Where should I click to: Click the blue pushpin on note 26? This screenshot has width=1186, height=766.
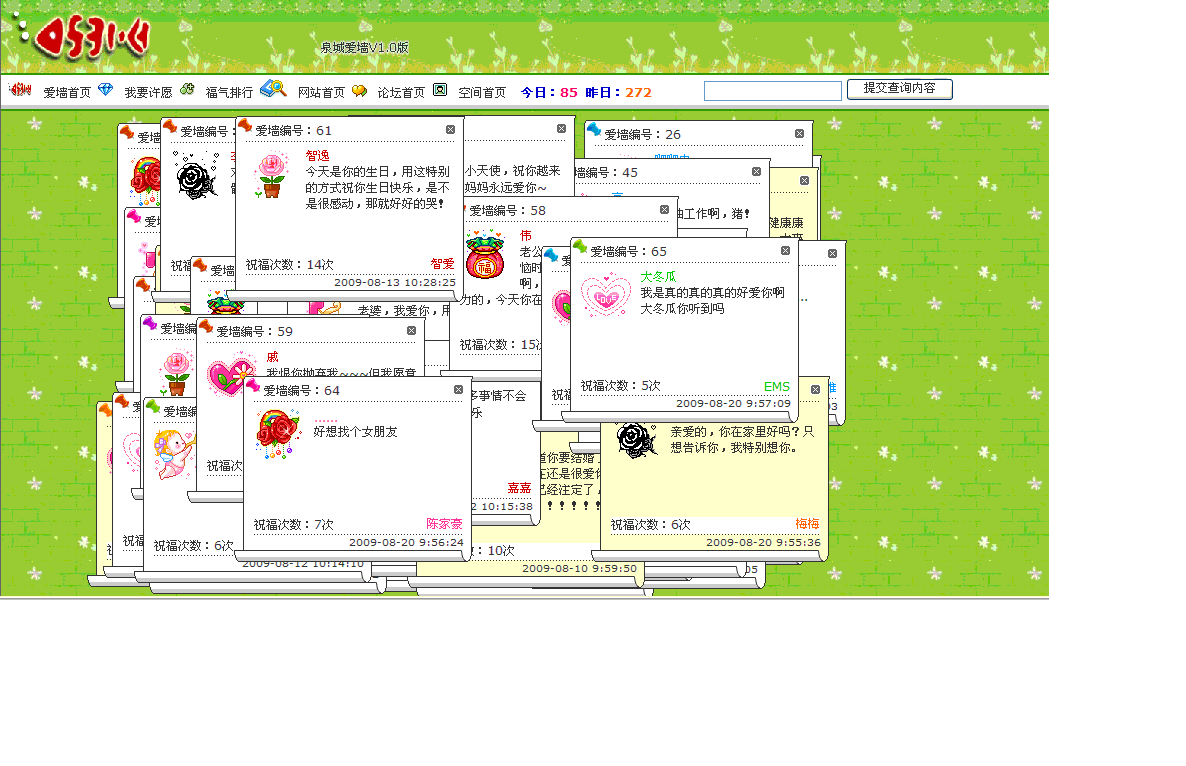coord(594,129)
